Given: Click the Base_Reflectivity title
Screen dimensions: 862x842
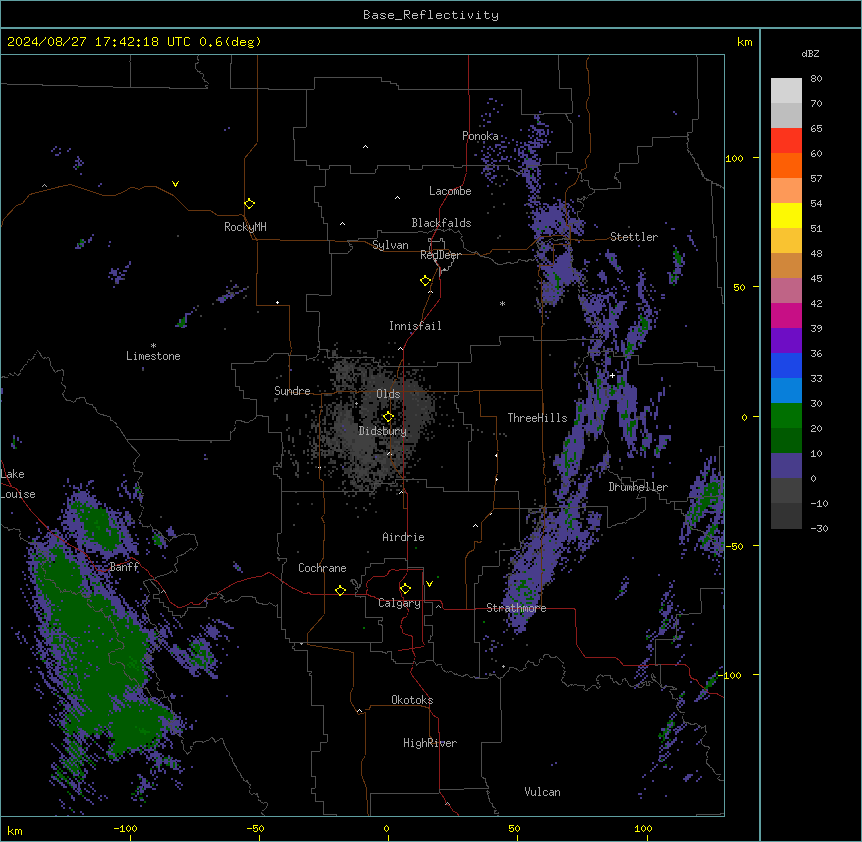Looking at the screenshot, I should point(431,15).
